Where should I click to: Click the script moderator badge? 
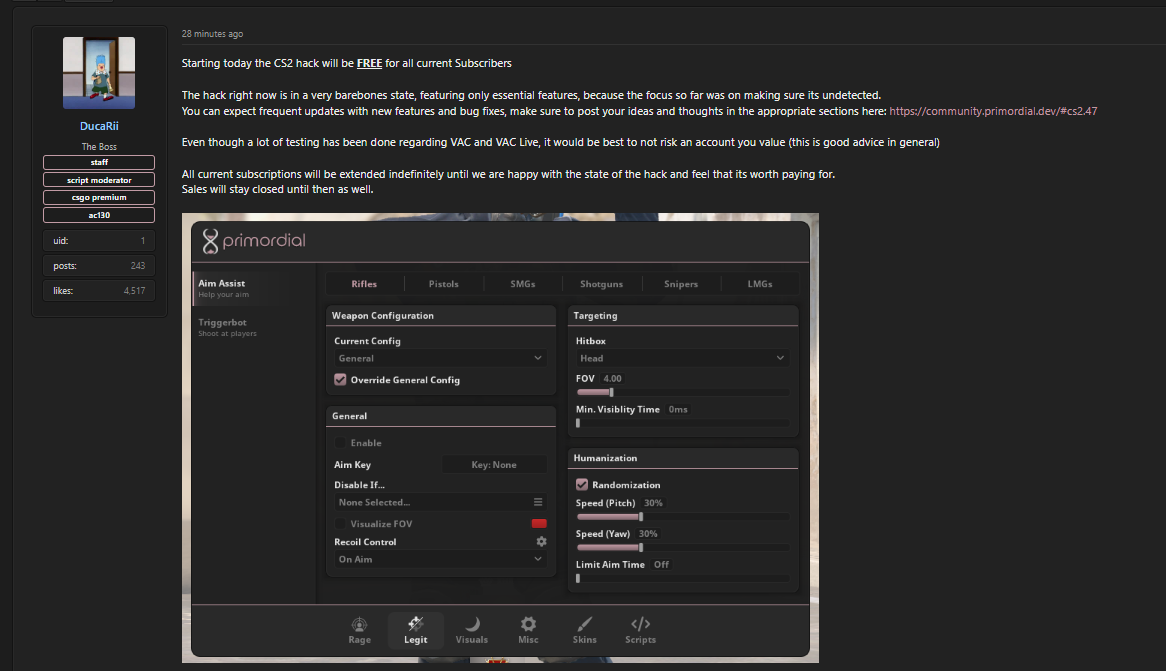point(99,180)
